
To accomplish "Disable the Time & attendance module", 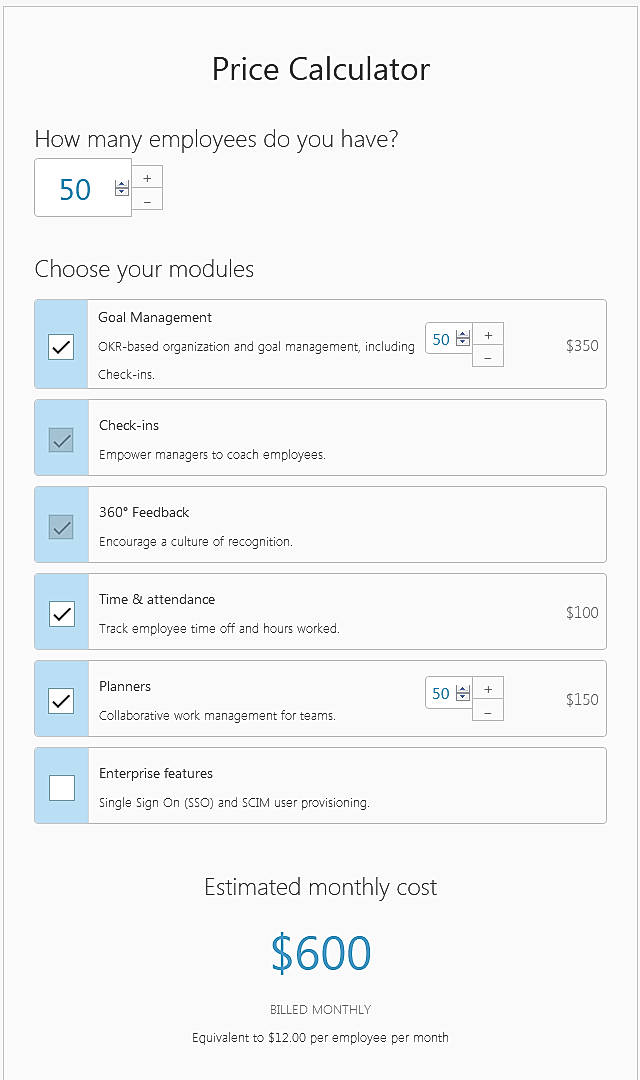I will pyautogui.click(x=60, y=612).
